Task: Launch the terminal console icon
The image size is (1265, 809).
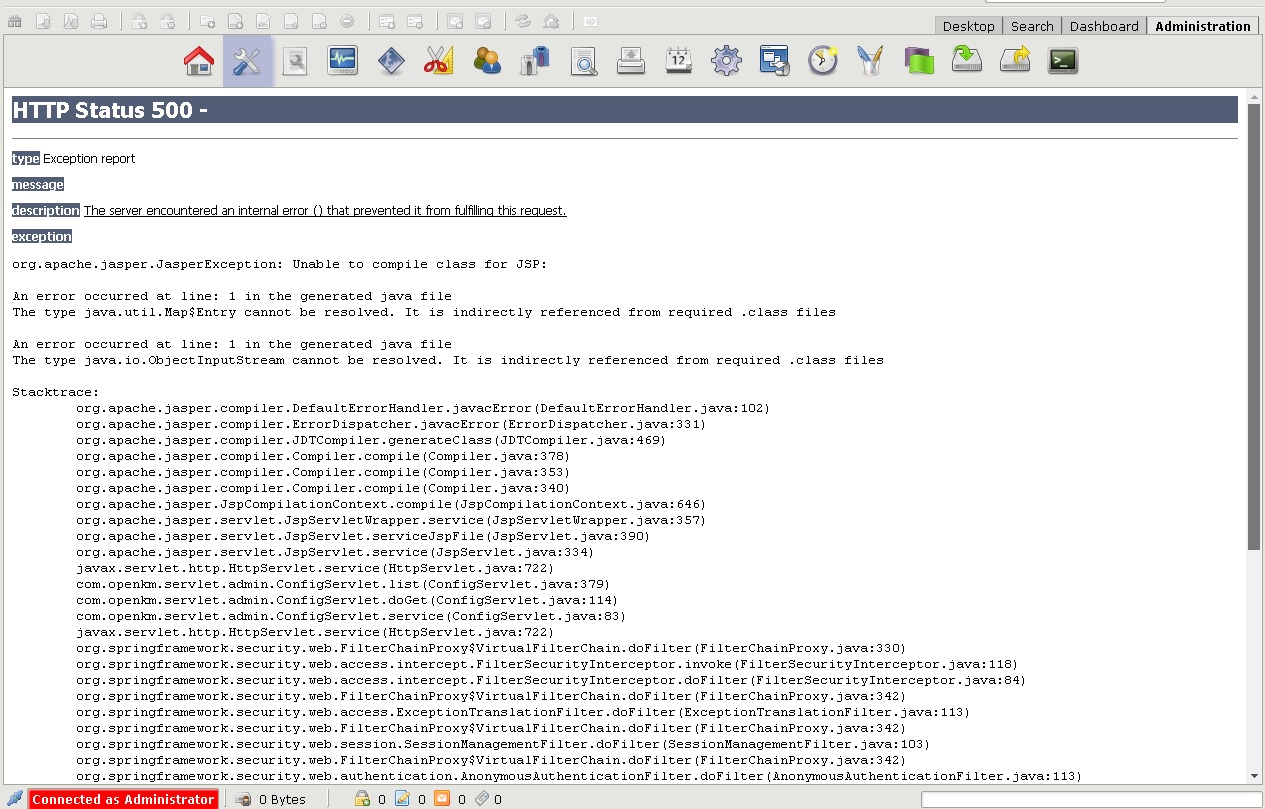Action: click(1062, 62)
